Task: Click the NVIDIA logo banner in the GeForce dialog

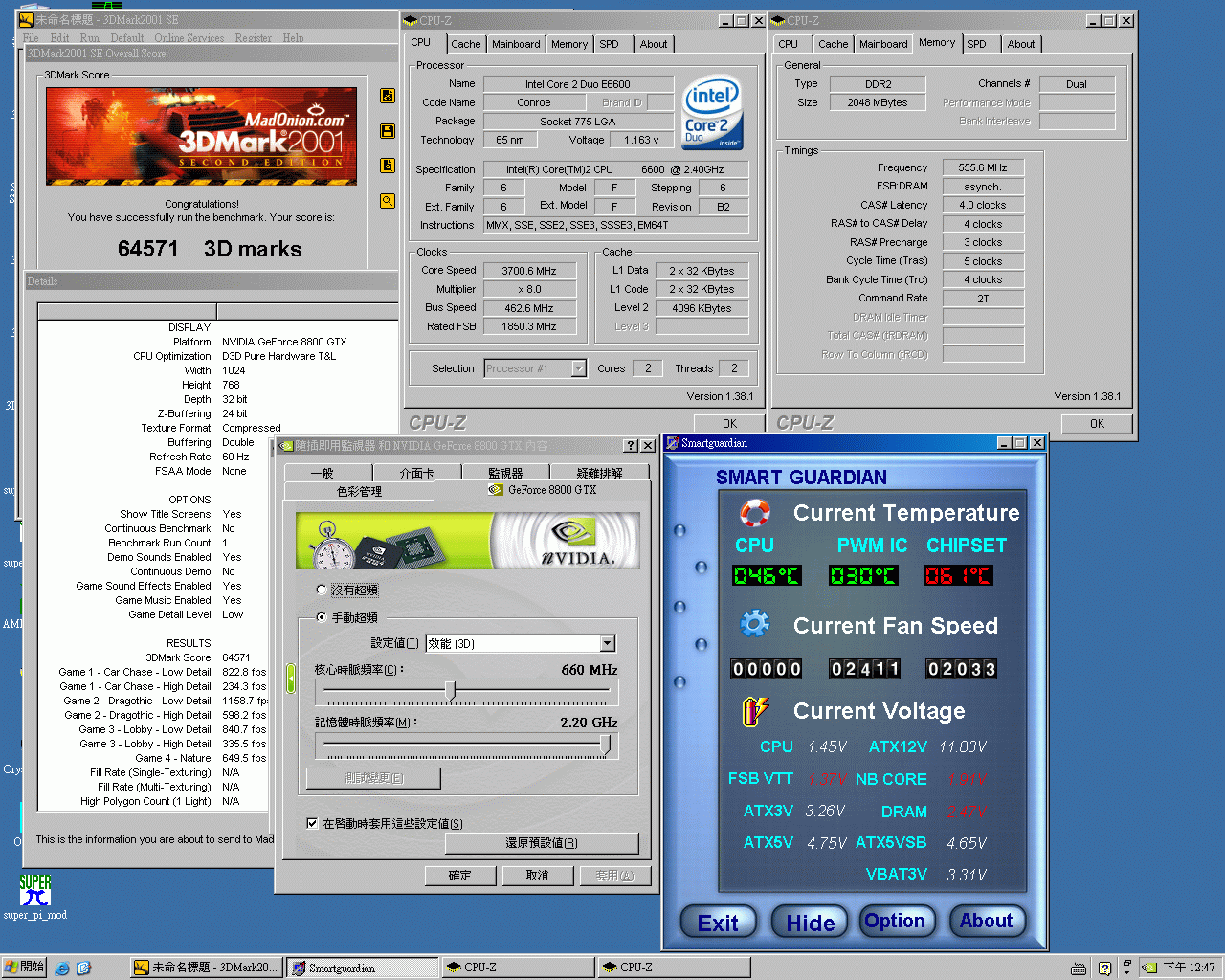Action: [468, 542]
